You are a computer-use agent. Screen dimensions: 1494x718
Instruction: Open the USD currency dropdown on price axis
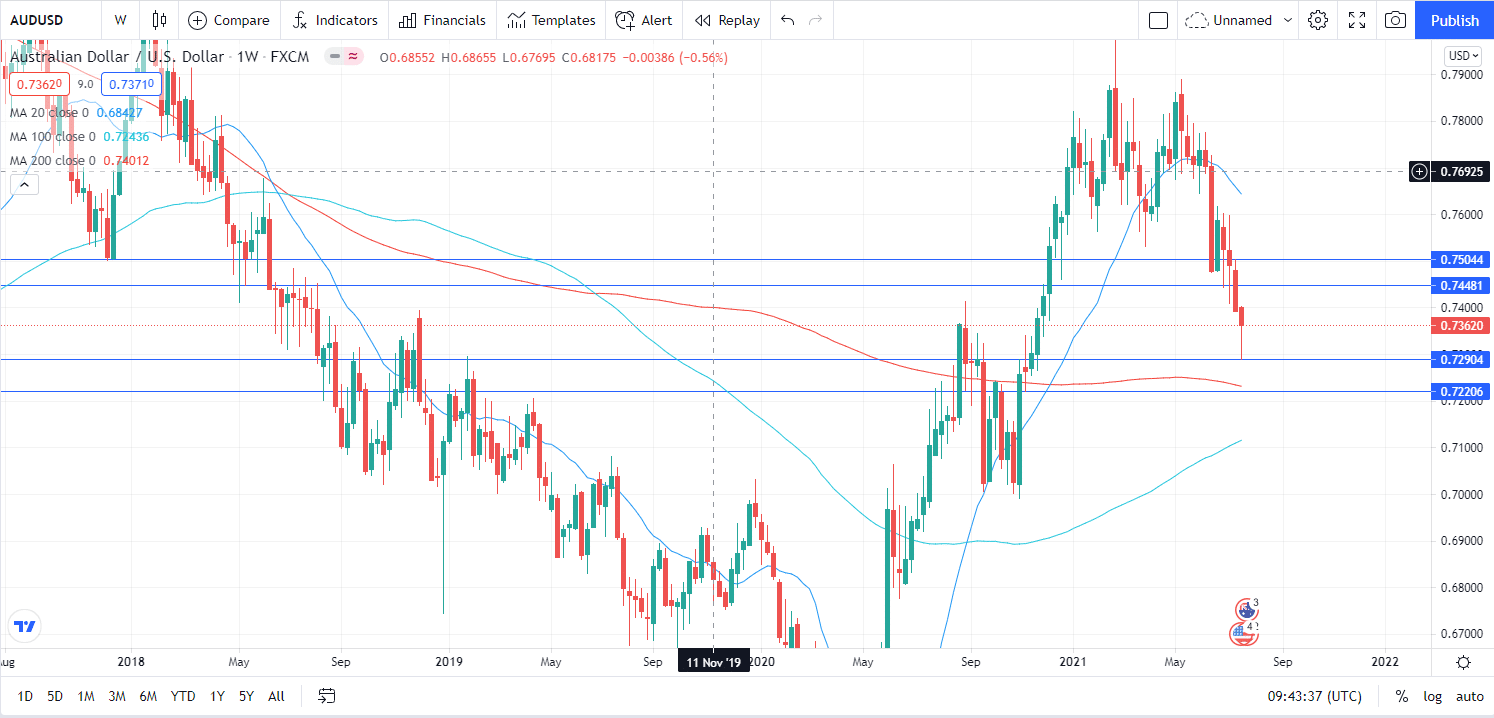[1463, 55]
